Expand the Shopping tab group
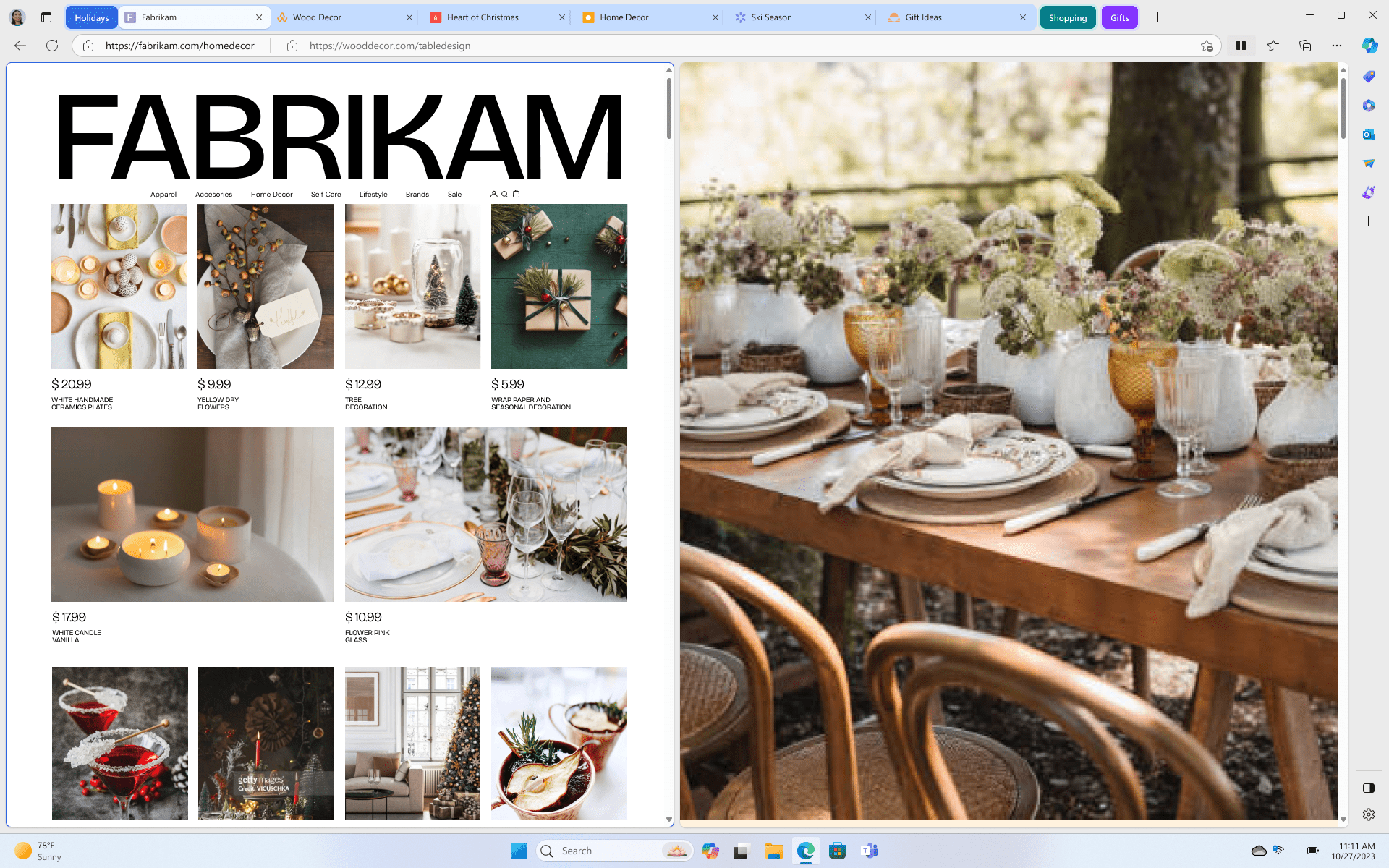 1068,17
